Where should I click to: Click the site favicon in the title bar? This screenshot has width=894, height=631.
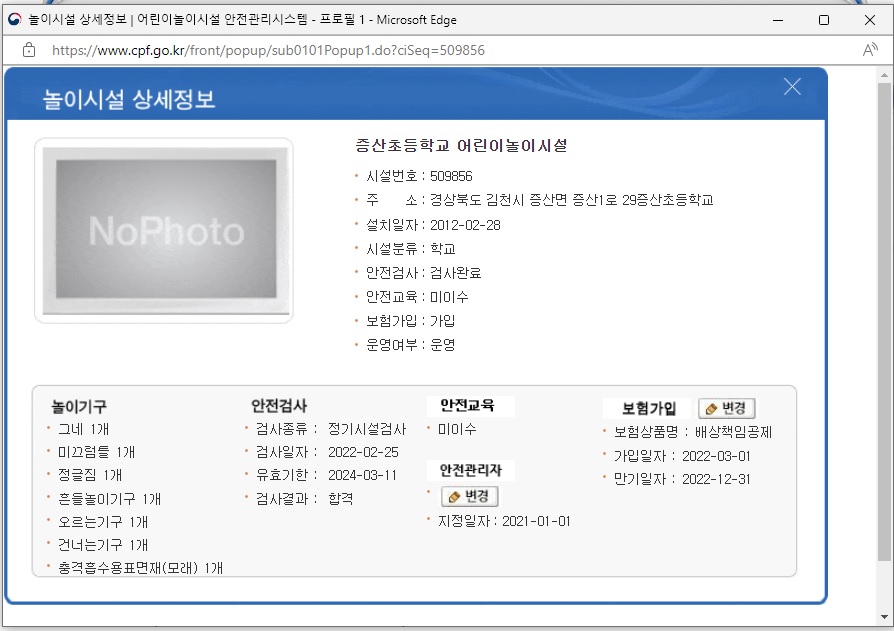(14, 19)
